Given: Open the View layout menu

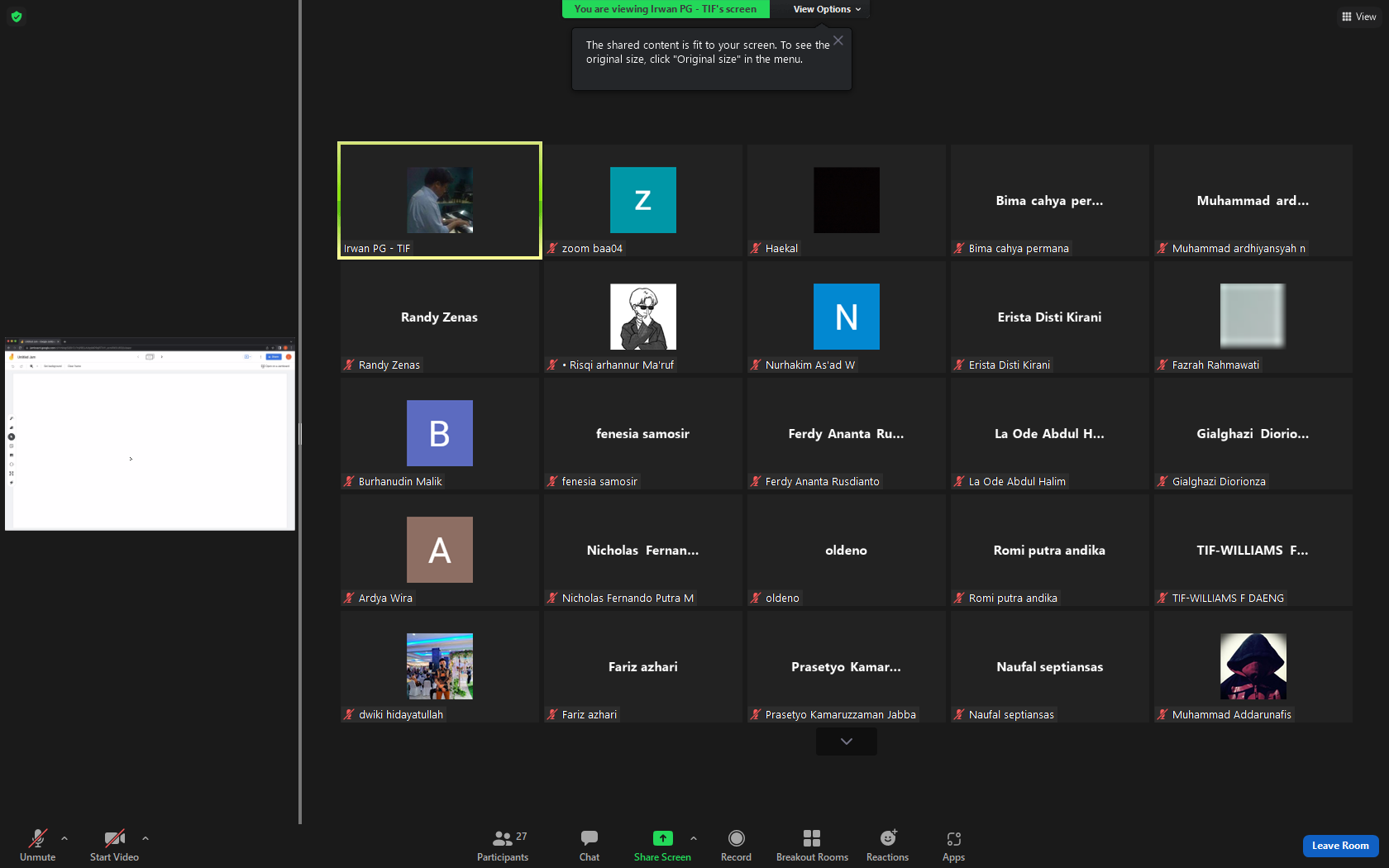Looking at the screenshot, I should tap(1358, 17).
